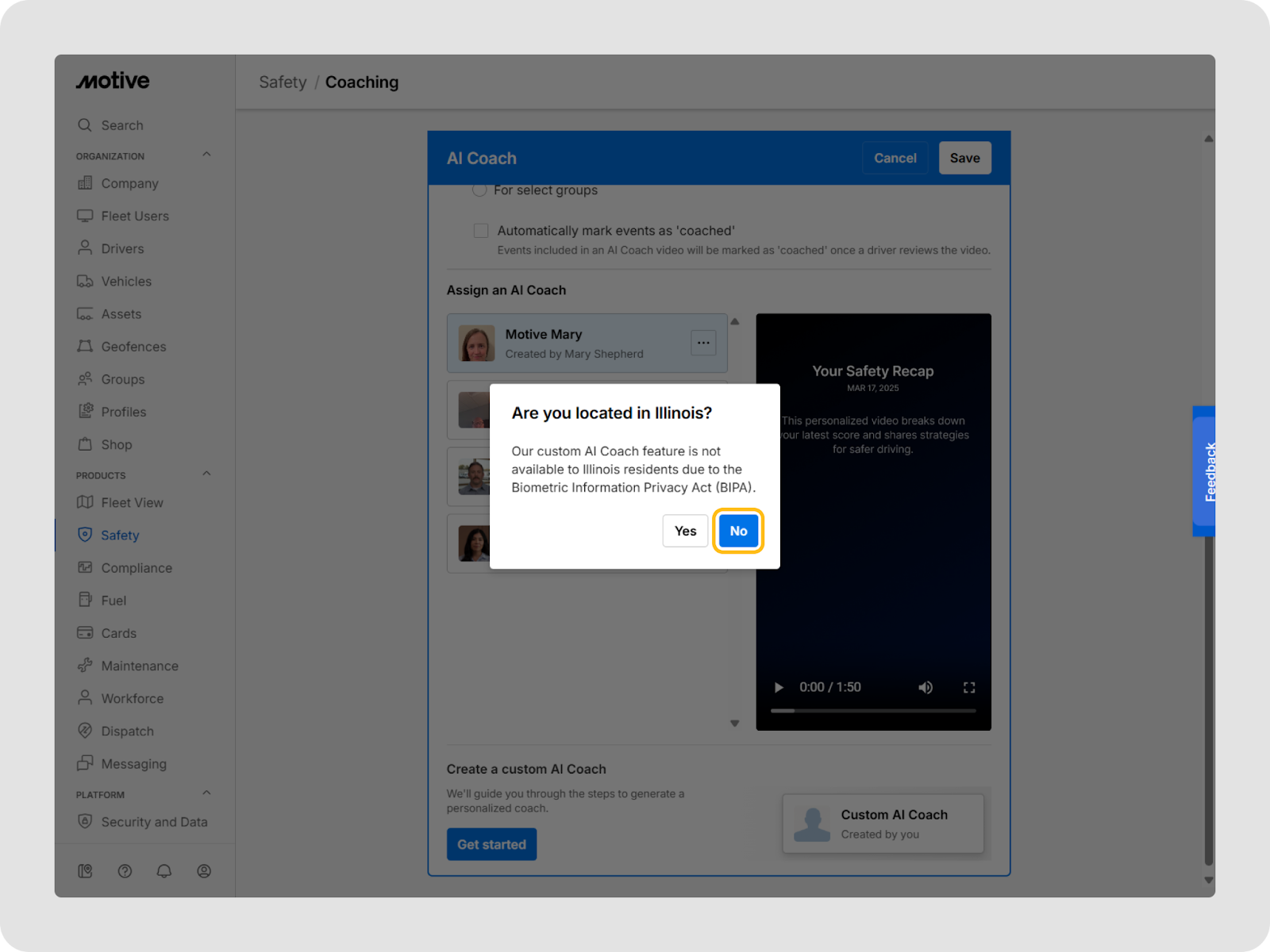Collapse the Products sidebar section
1270x952 pixels.
click(206, 474)
